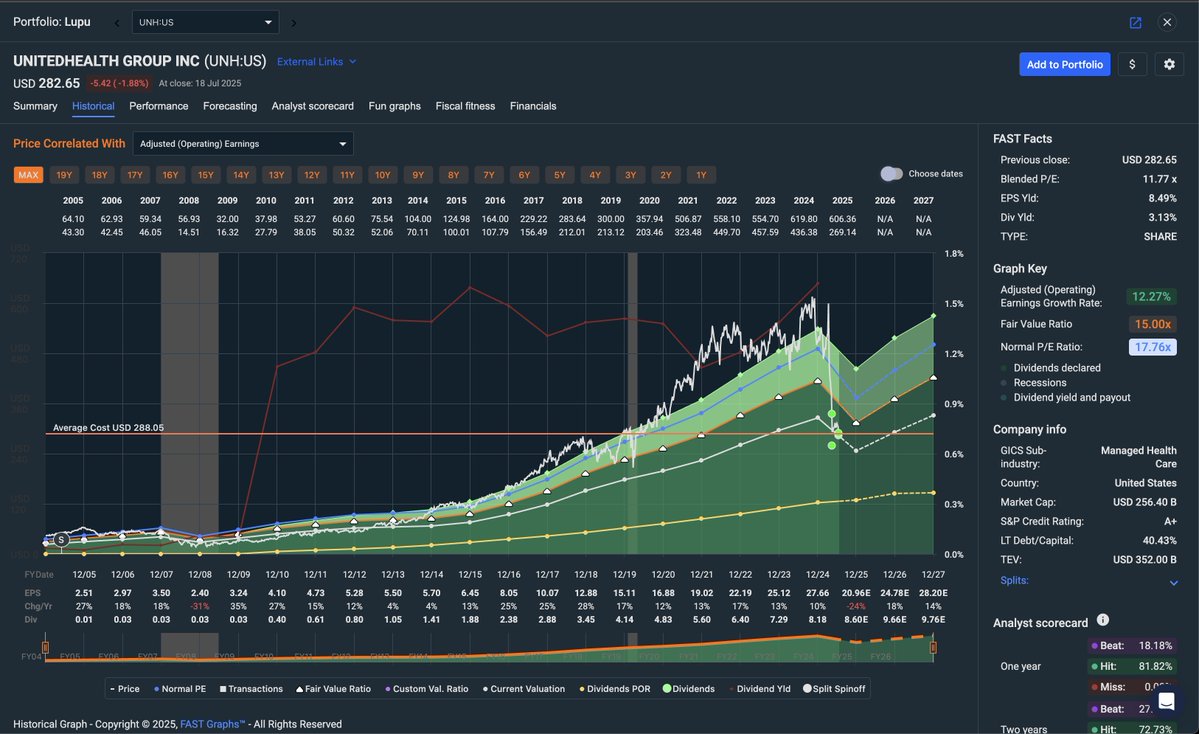Select the 1Y time range
Image resolution: width=1199 pixels, height=734 pixels.
click(x=701, y=175)
